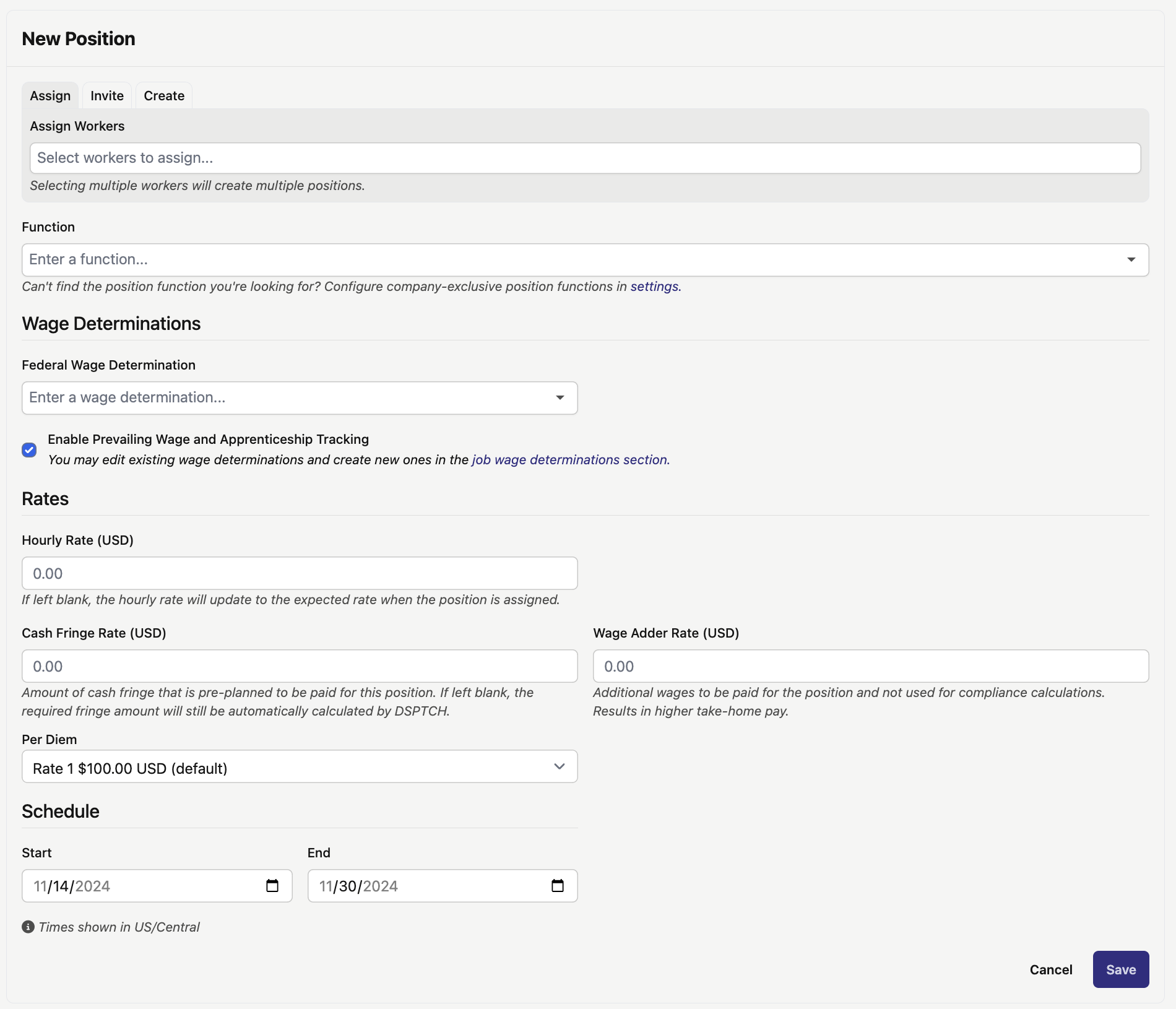Open the Start date calendar picker icon

[272, 886]
